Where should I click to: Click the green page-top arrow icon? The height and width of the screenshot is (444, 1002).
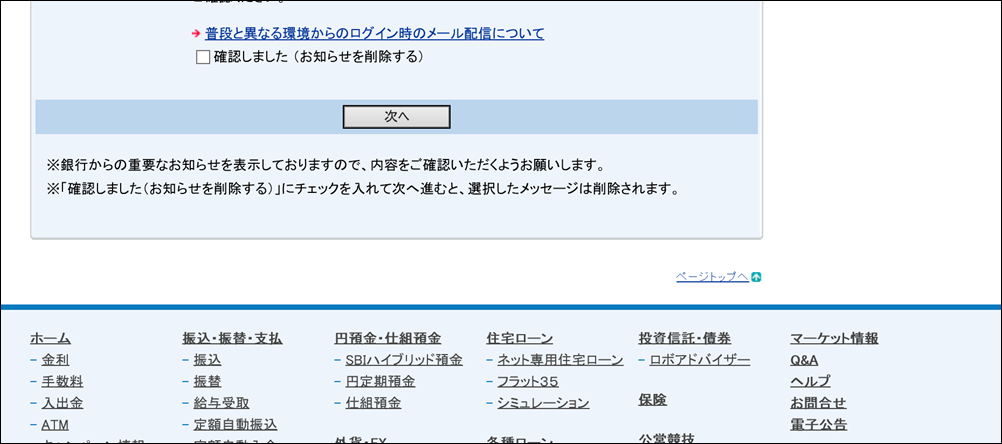coord(756,277)
